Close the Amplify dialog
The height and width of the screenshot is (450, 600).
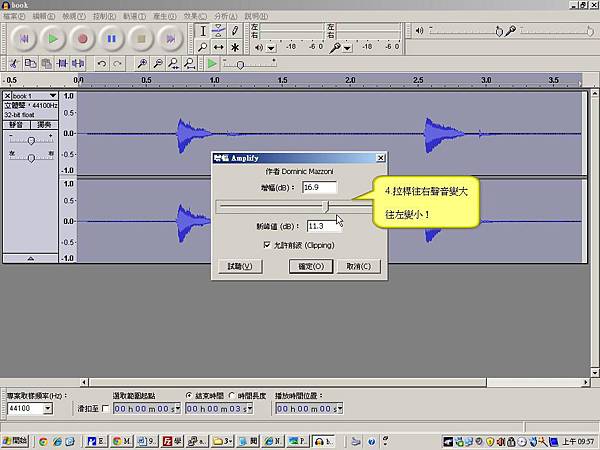[380, 158]
